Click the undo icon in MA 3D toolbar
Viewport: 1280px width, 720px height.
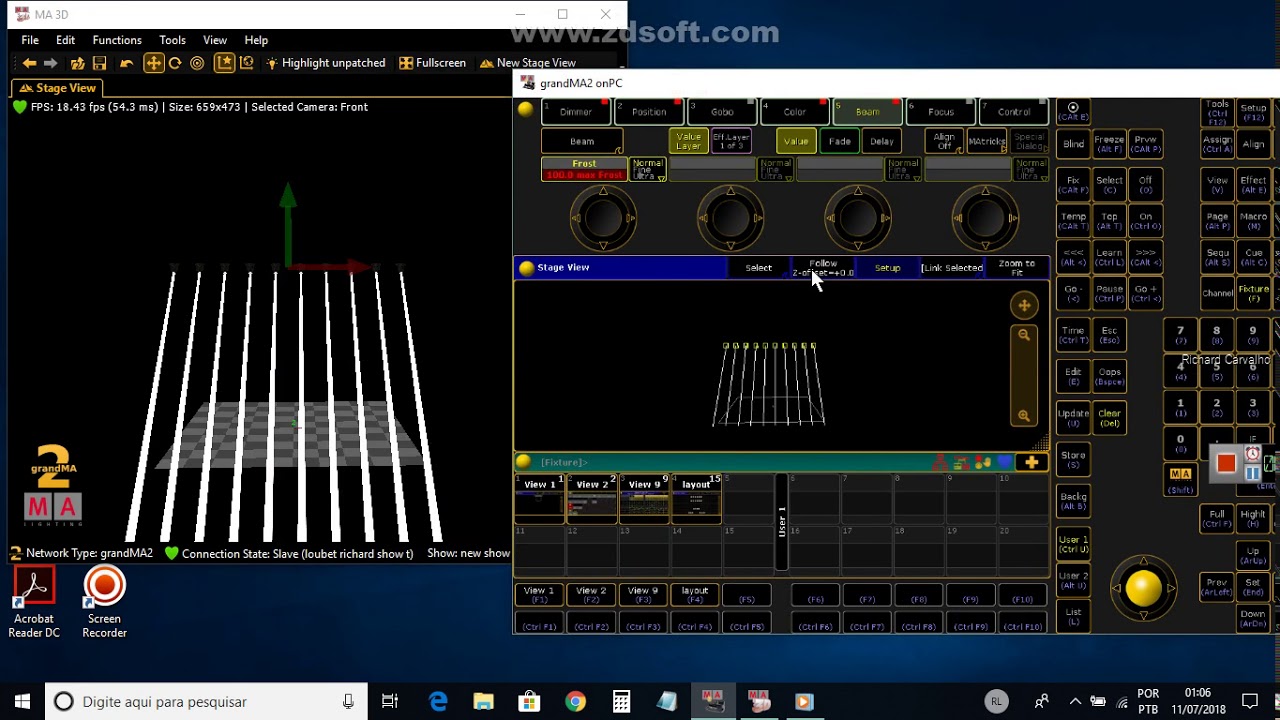(126, 63)
